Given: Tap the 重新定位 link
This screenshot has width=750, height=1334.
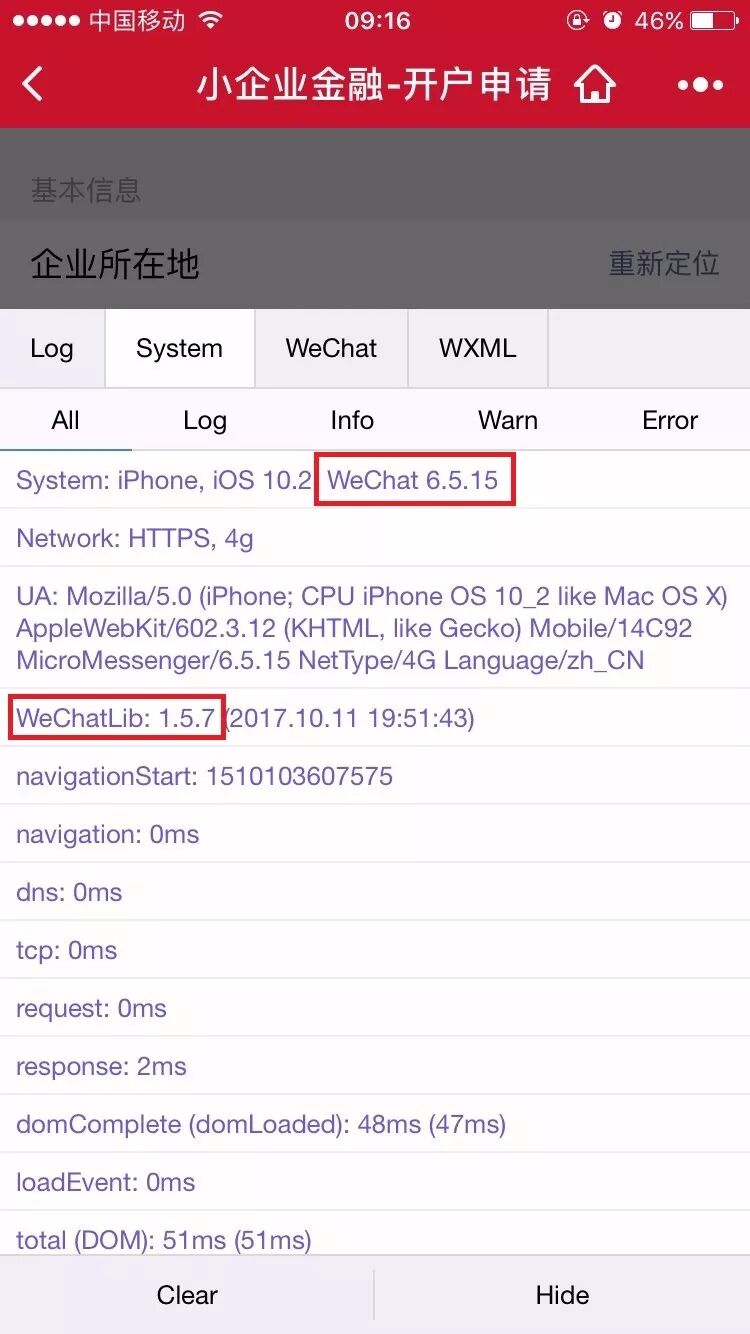Looking at the screenshot, I should coord(664,263).
